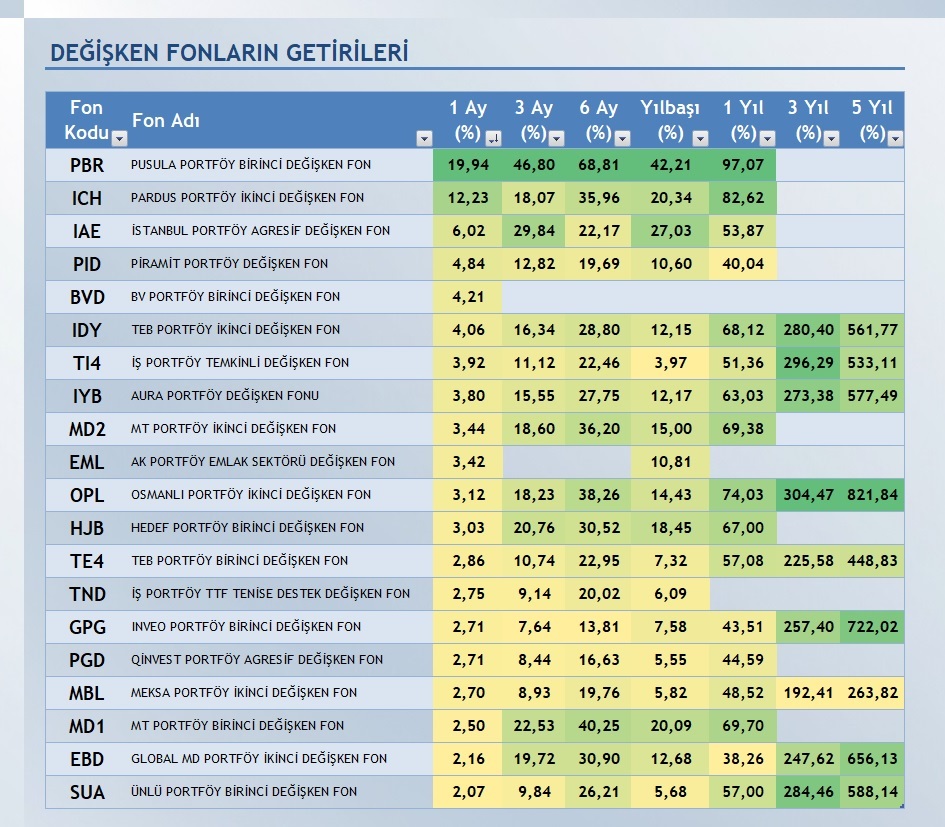Select TE4 3 Yıl value 225,58

click(x=808, y=561)
